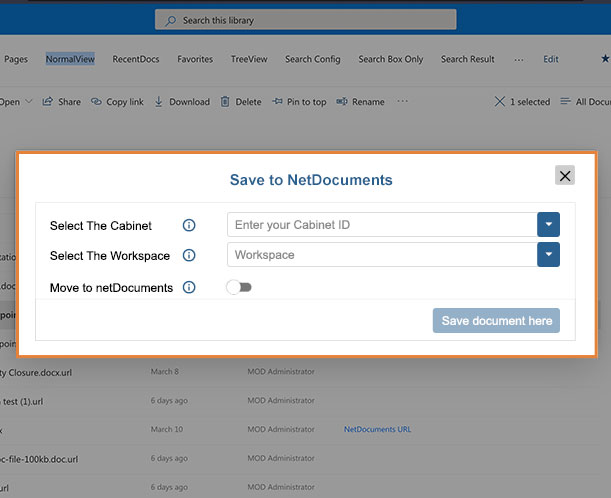Switch to the RecentDocs tab
This screenshot has height=498, width=611.
[x=136, y=59]
